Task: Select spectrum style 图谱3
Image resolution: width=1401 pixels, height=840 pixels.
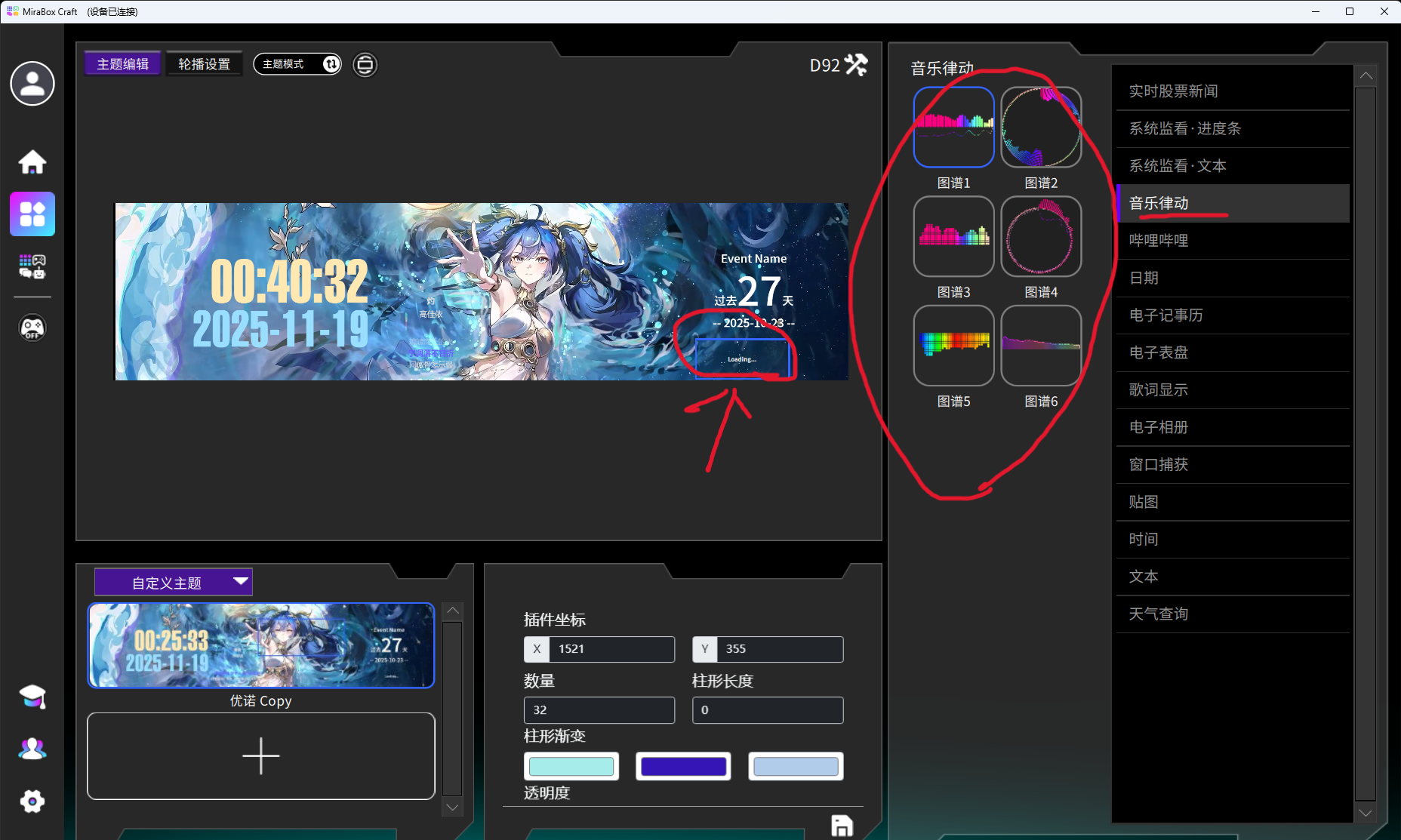Action: (x=954, y=236)
